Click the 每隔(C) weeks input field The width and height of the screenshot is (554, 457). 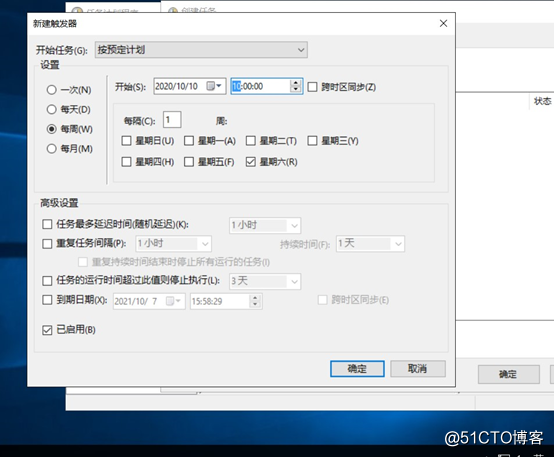[172, 120]
